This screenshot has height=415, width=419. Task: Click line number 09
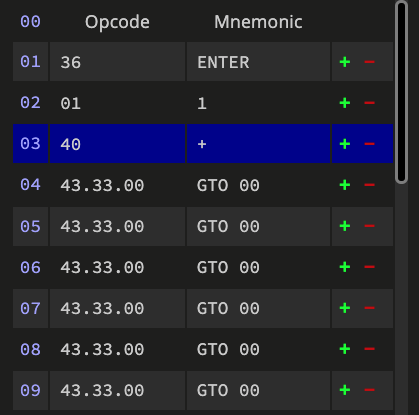(x=30, y=390)
